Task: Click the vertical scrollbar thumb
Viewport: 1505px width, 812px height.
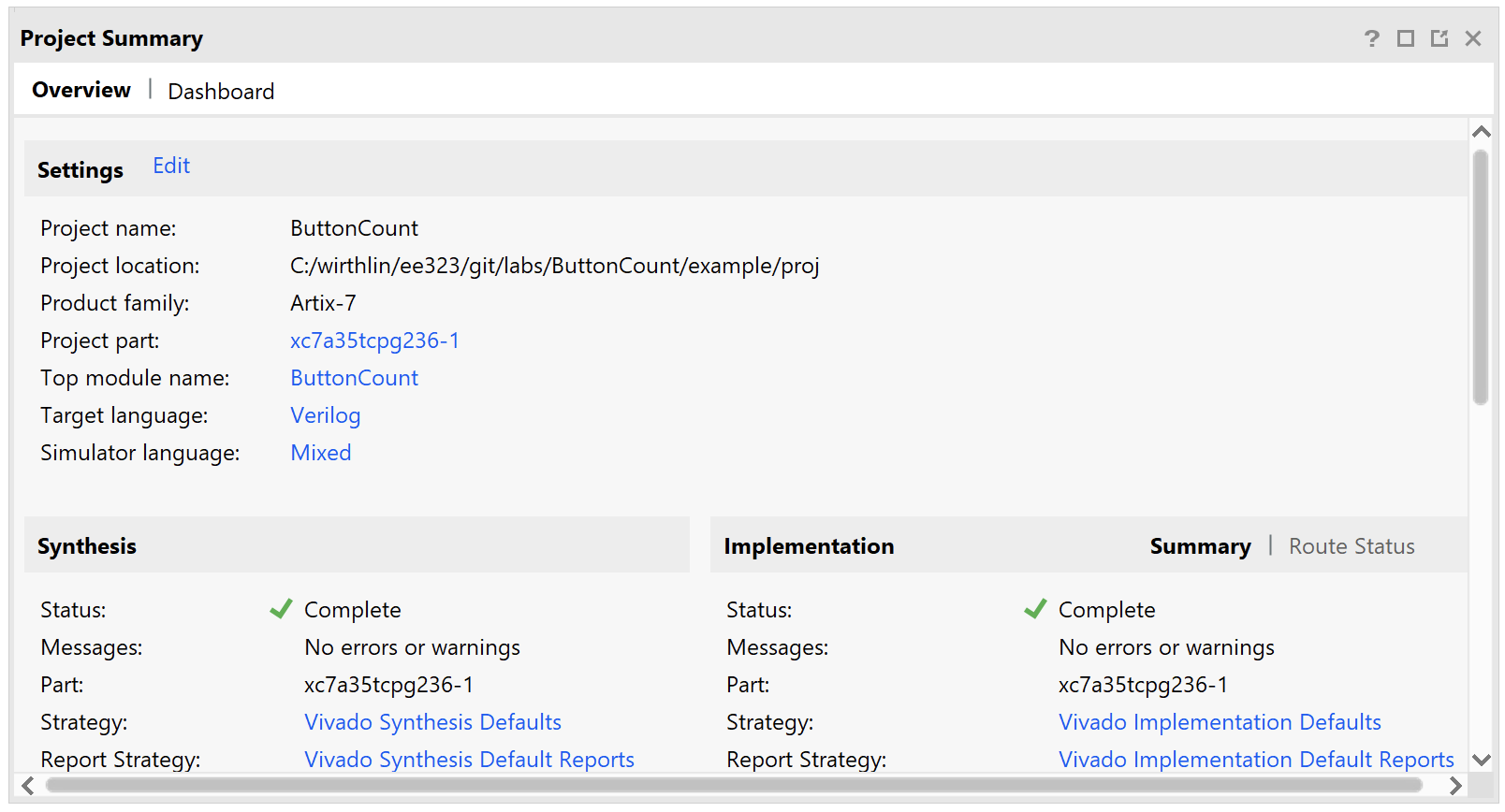Action: tap(1481, 277)
